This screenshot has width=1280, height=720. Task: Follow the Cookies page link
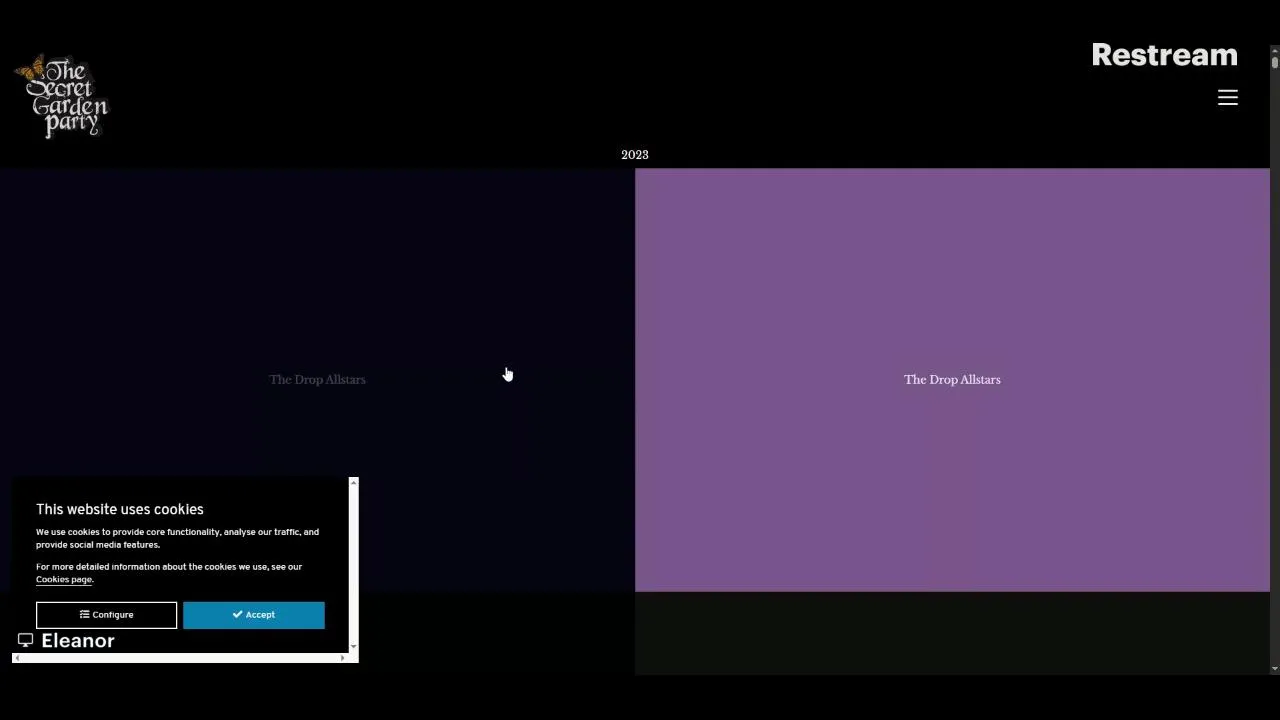point(64,579)
